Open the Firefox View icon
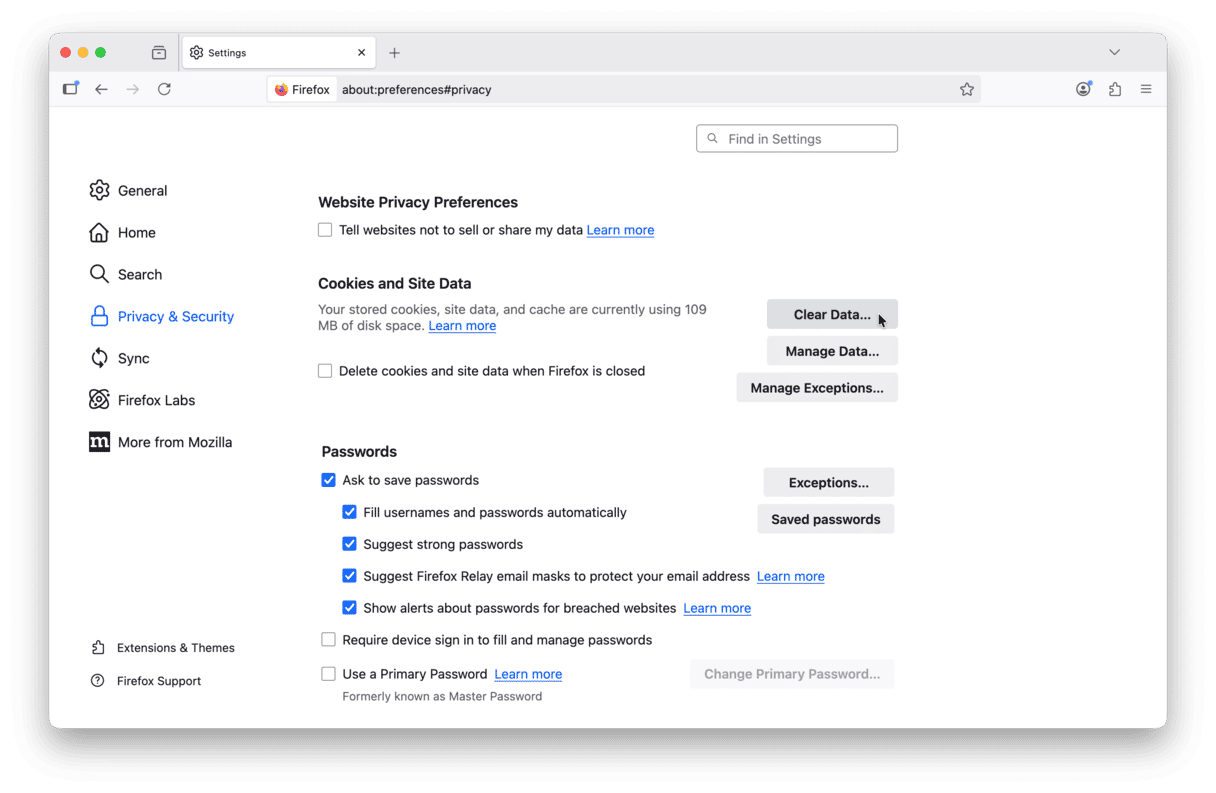 [159, 53]
